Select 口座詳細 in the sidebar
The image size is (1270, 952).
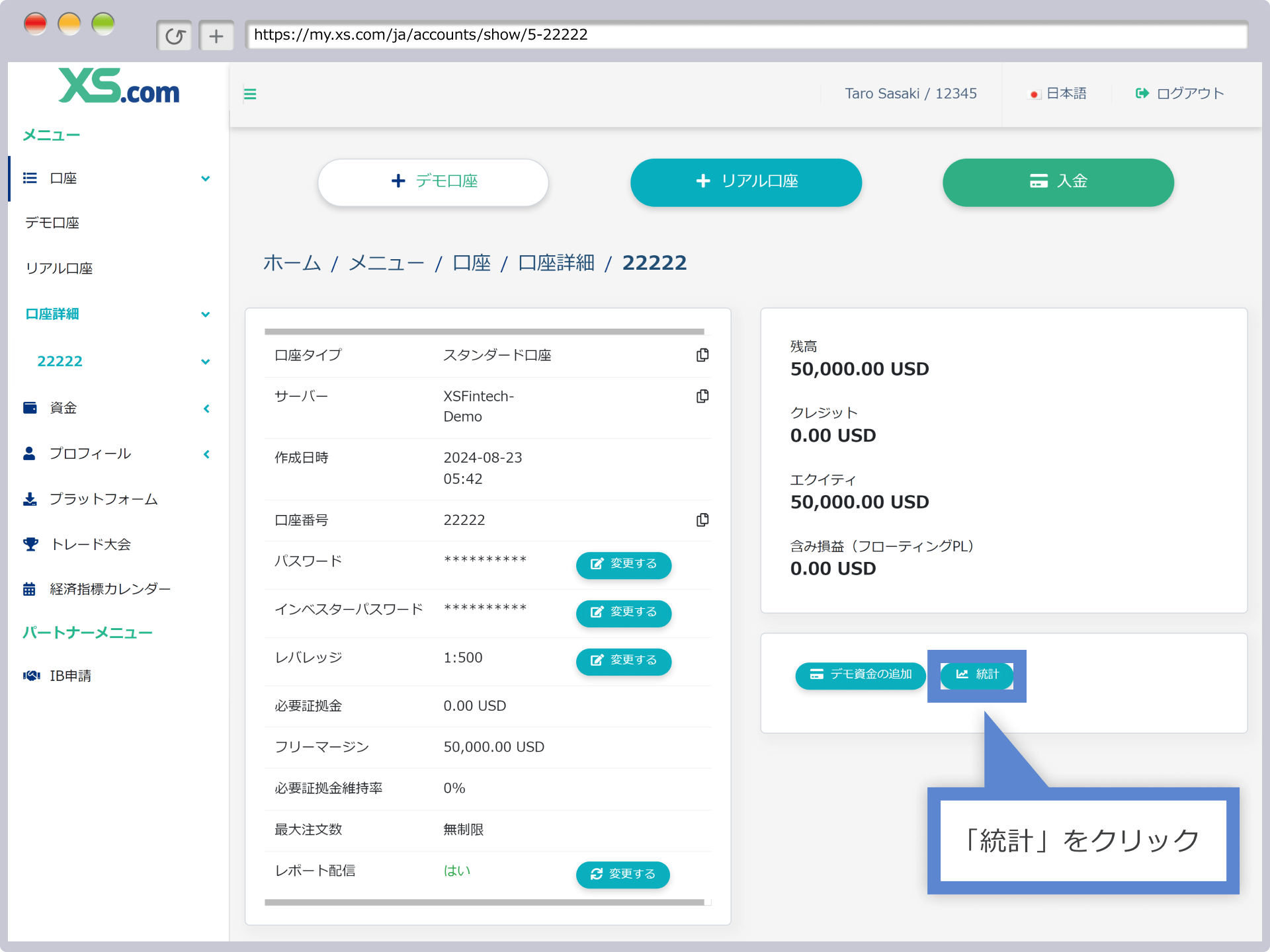(52, 314)
